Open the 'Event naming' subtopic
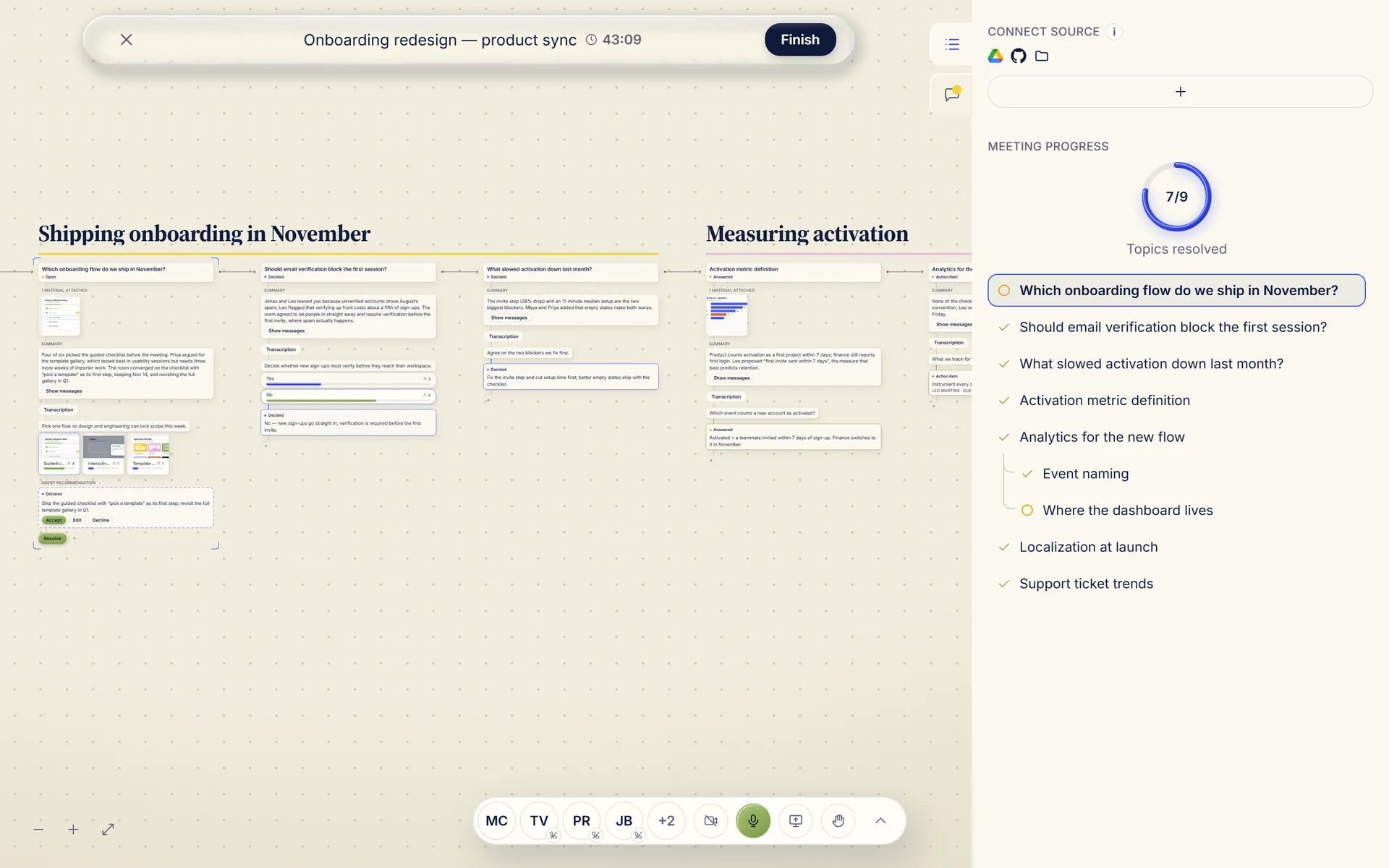 click(x=1085, y=474)
